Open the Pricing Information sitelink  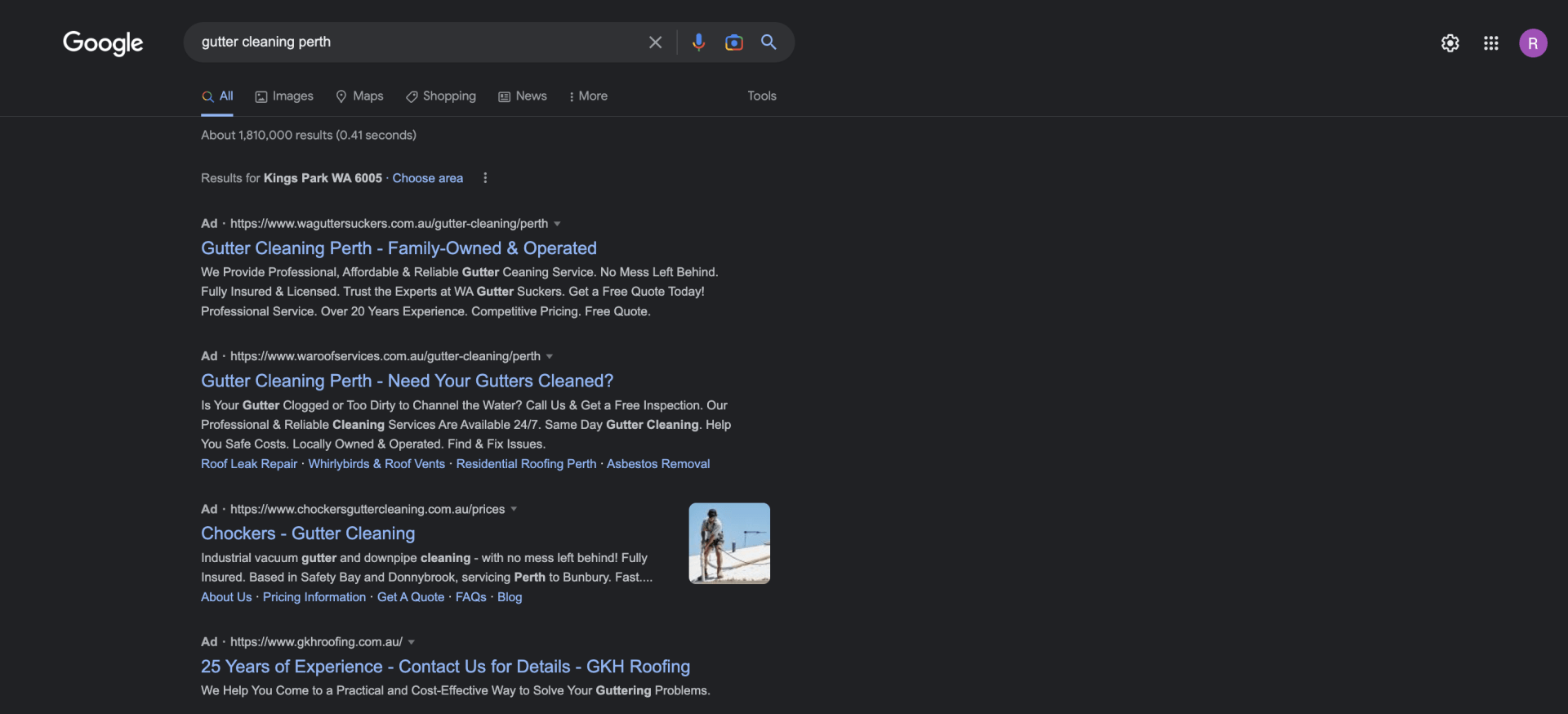[314, 597]
